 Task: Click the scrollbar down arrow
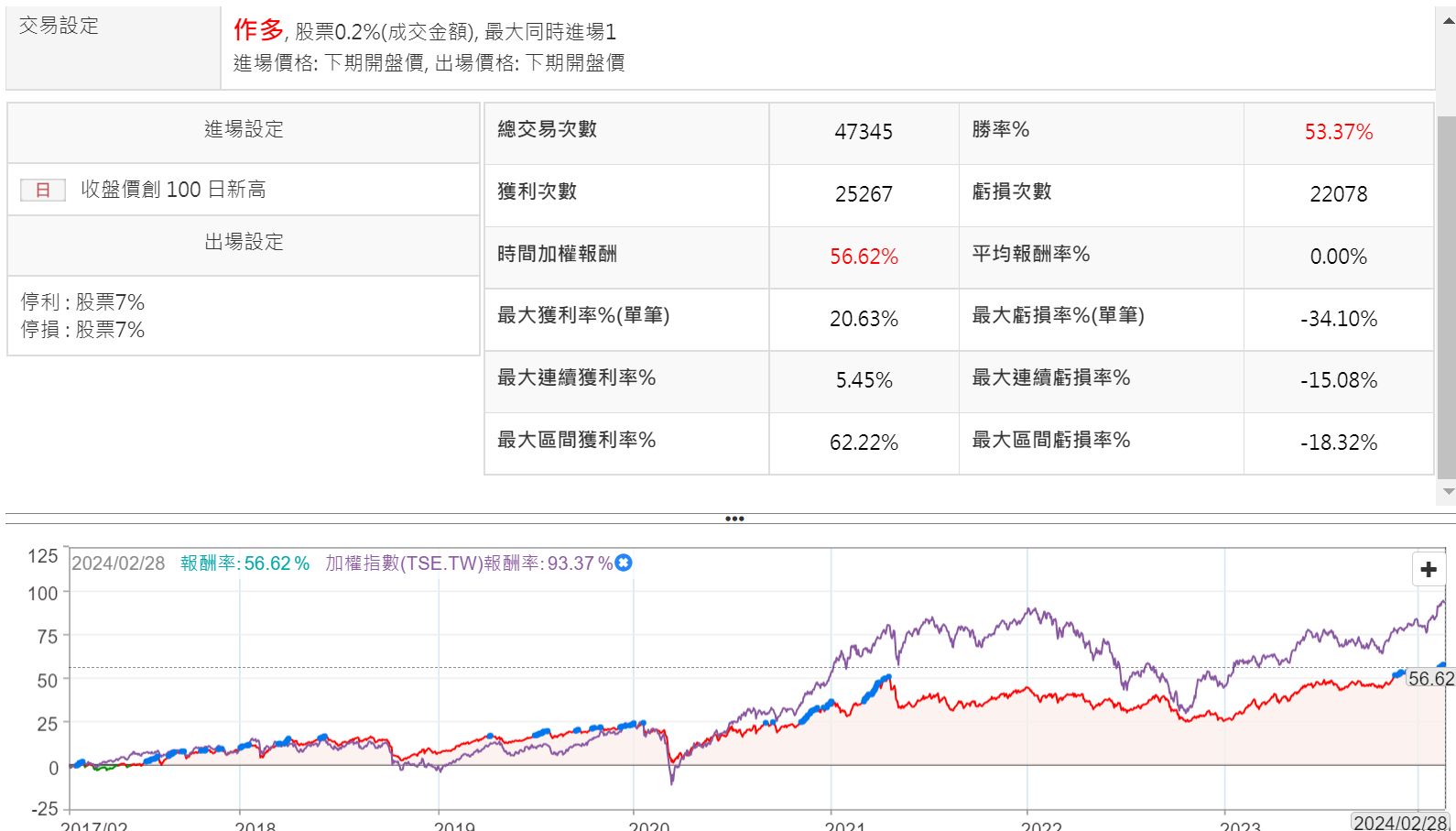click(1448, 492)
